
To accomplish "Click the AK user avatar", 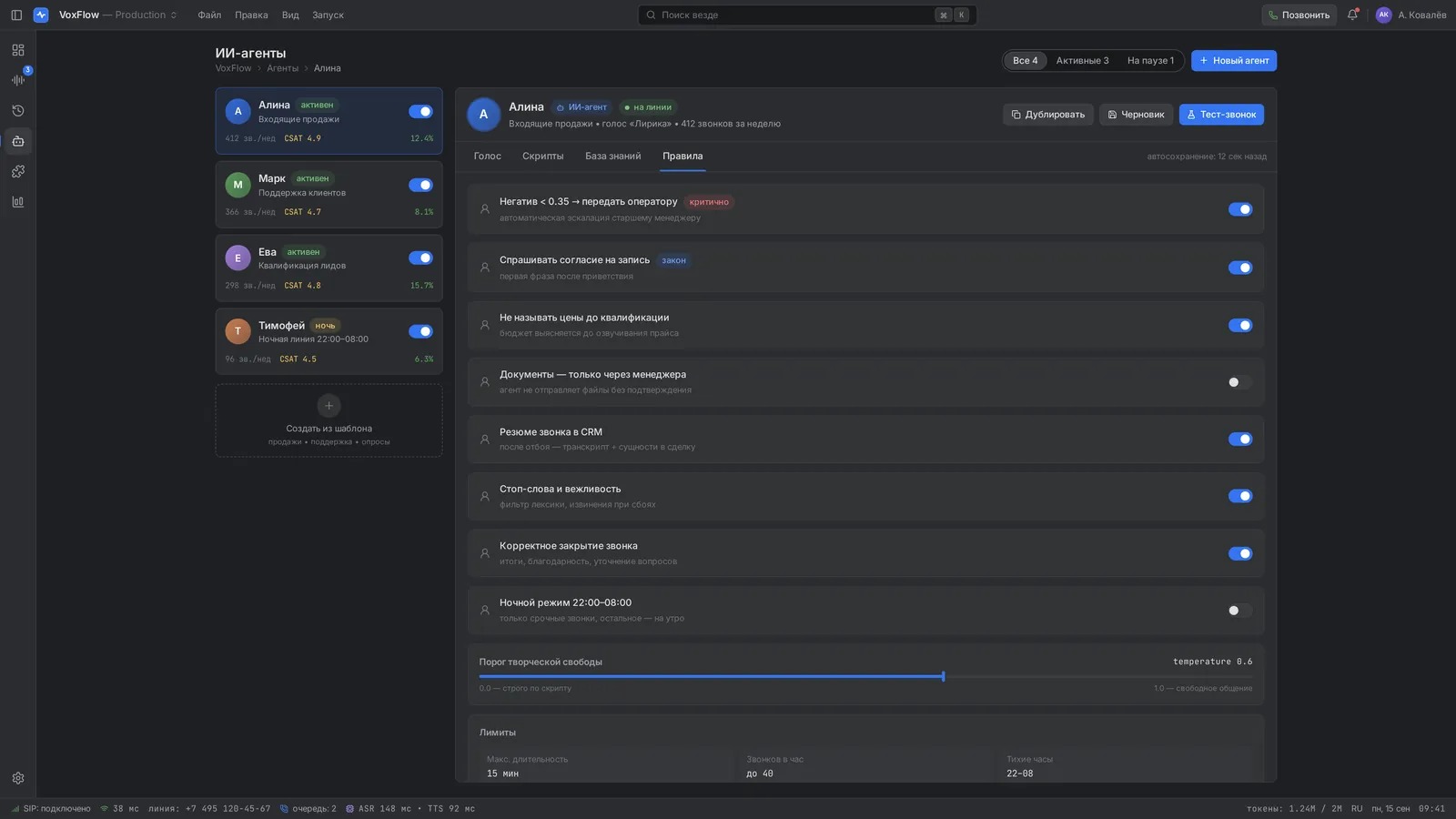I will click(1383, 15).
